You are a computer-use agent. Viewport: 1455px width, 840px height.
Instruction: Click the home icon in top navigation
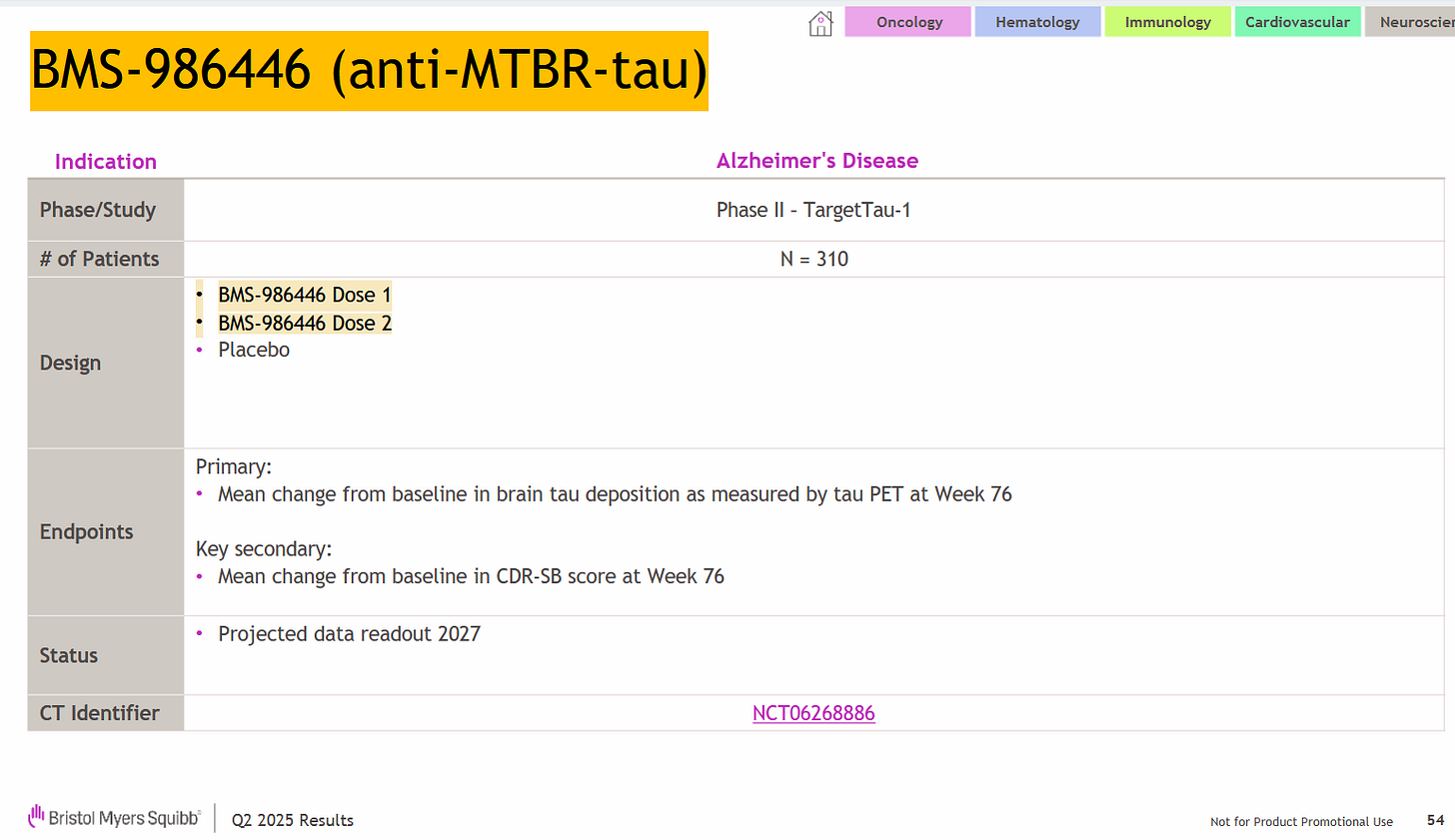pyautogui.click(x=819, y=23)
